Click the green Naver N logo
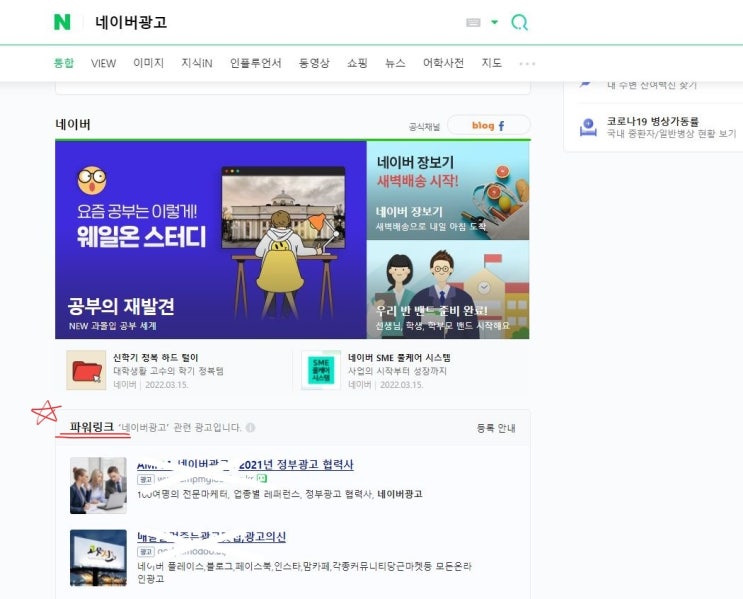 point(62,22)
